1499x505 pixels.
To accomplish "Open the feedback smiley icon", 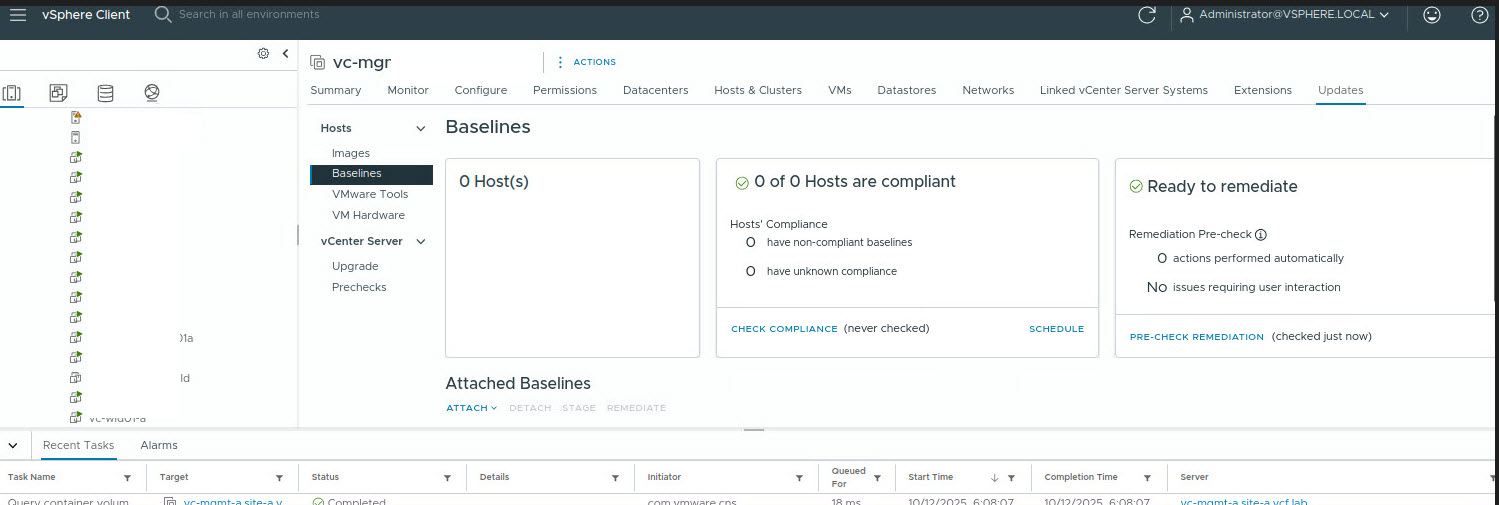I will coord(1432,15).
